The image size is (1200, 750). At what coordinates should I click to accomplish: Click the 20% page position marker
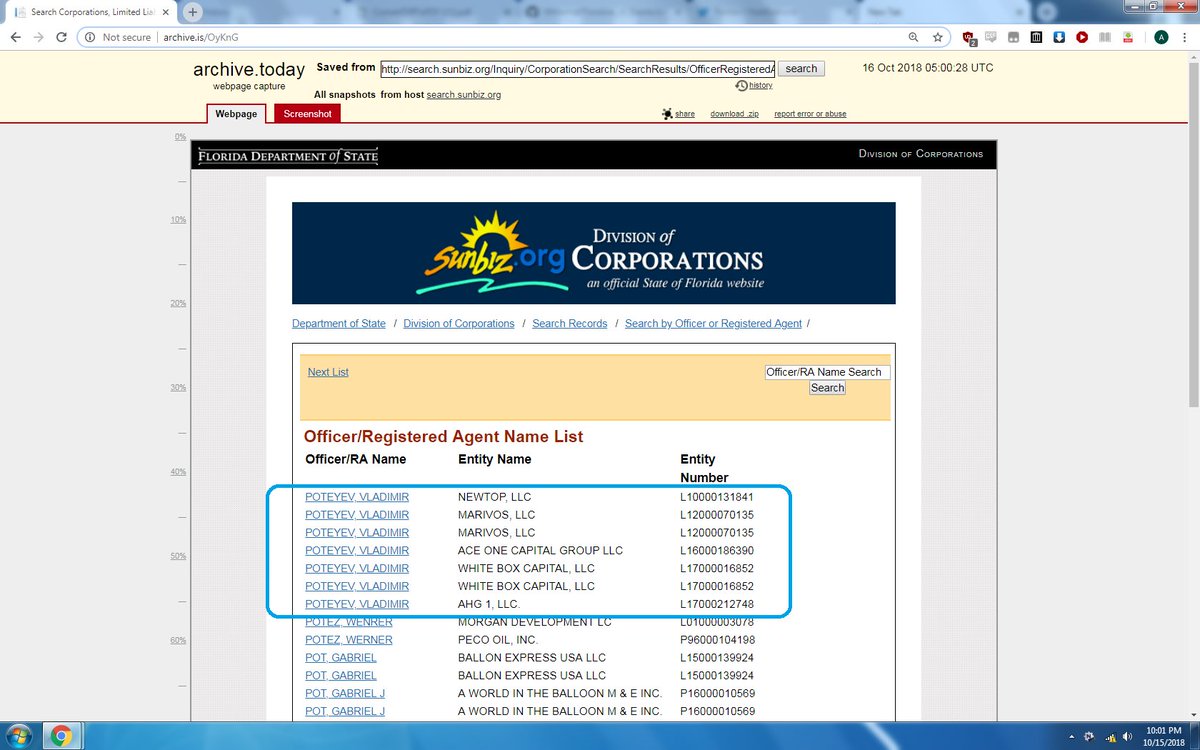[x=177, y=303]
